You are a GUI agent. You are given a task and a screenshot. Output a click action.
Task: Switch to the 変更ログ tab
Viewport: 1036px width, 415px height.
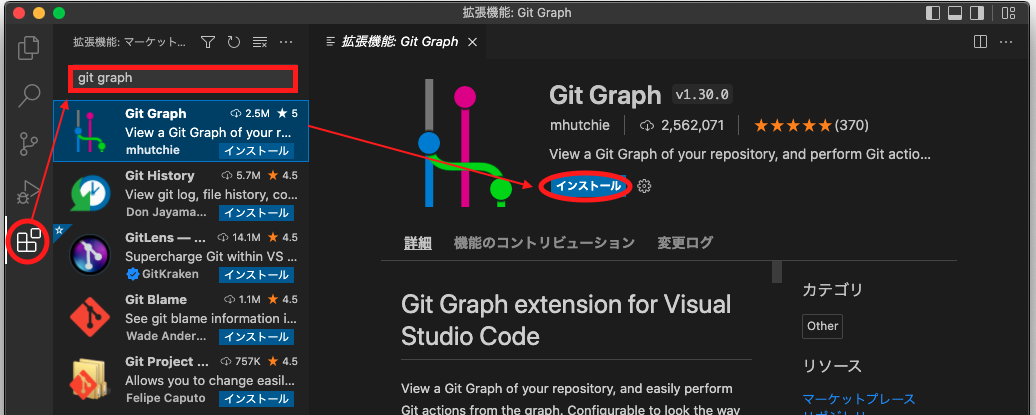[x=685, y=243]
